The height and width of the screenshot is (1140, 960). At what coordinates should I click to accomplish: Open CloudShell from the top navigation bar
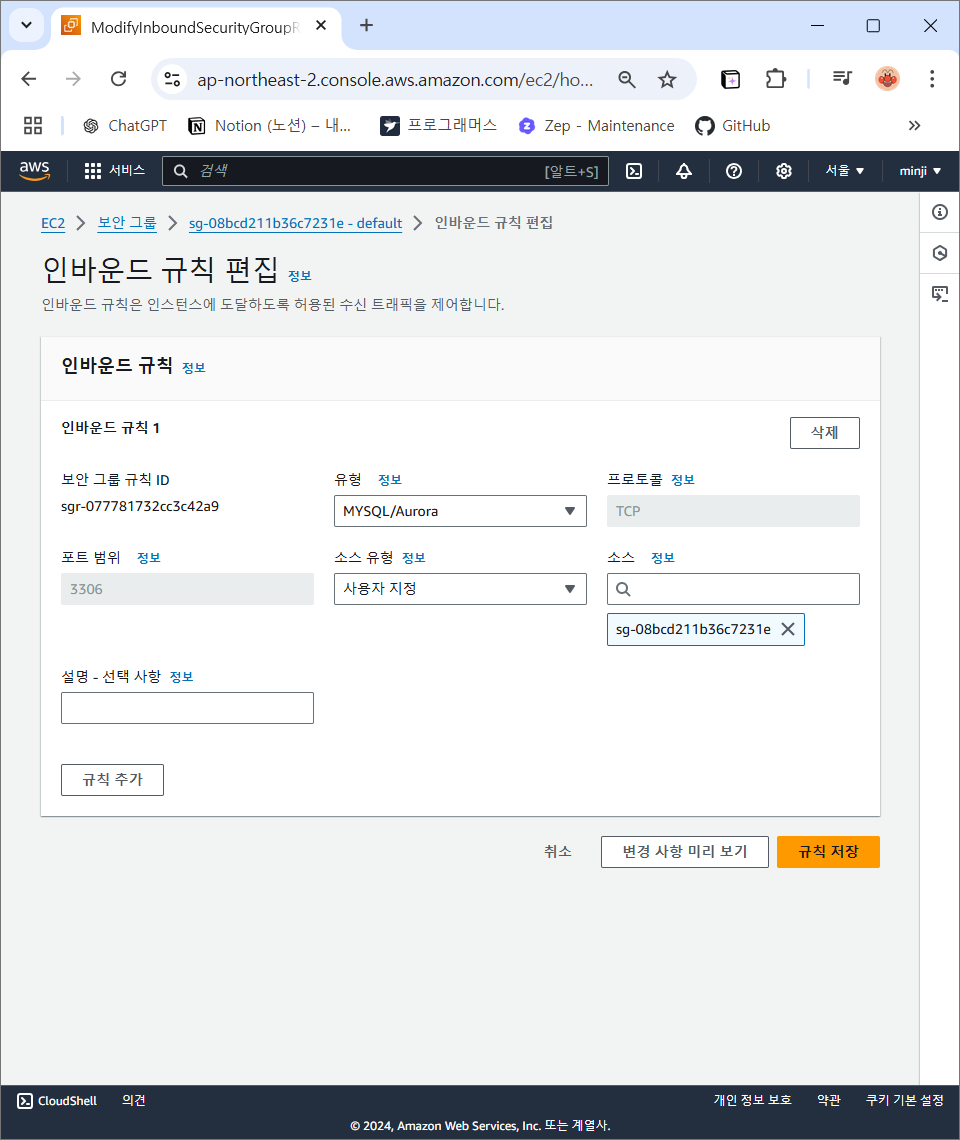(634, 171)
